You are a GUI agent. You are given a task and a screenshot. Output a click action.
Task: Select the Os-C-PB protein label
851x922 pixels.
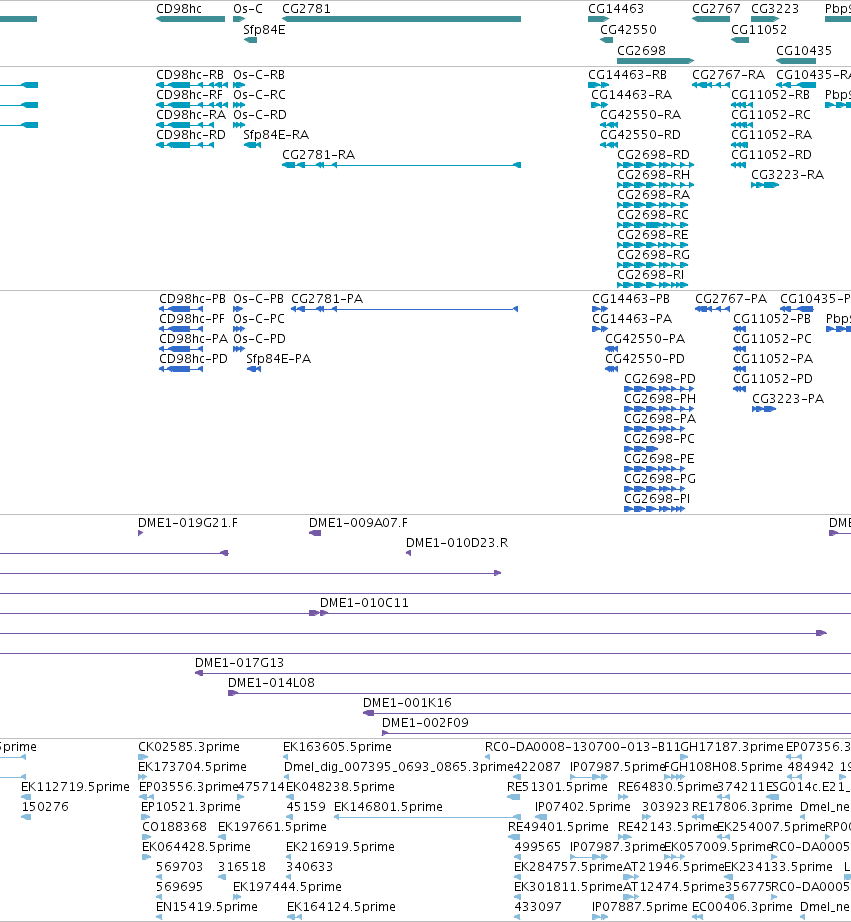coord(258,299)
